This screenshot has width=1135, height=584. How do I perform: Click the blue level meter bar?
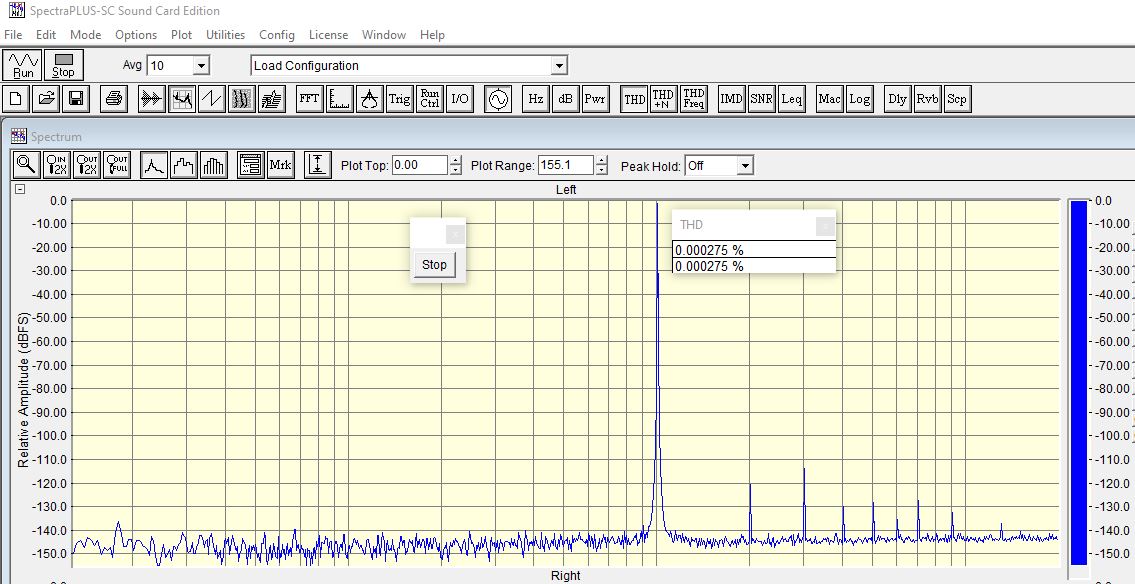click(1079, 382)
